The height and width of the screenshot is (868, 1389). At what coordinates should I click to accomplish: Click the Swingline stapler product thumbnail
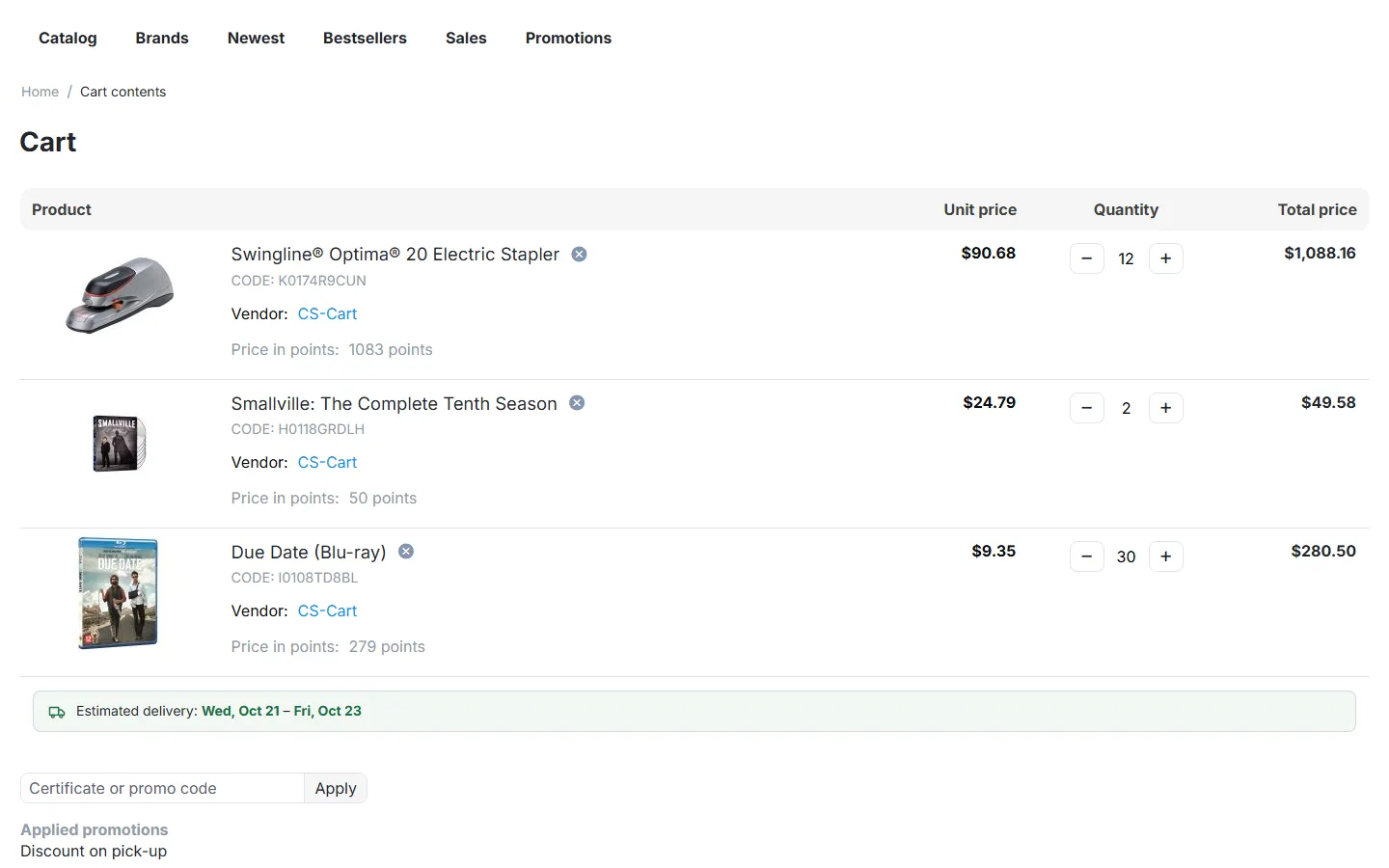(x=120, y=295)
